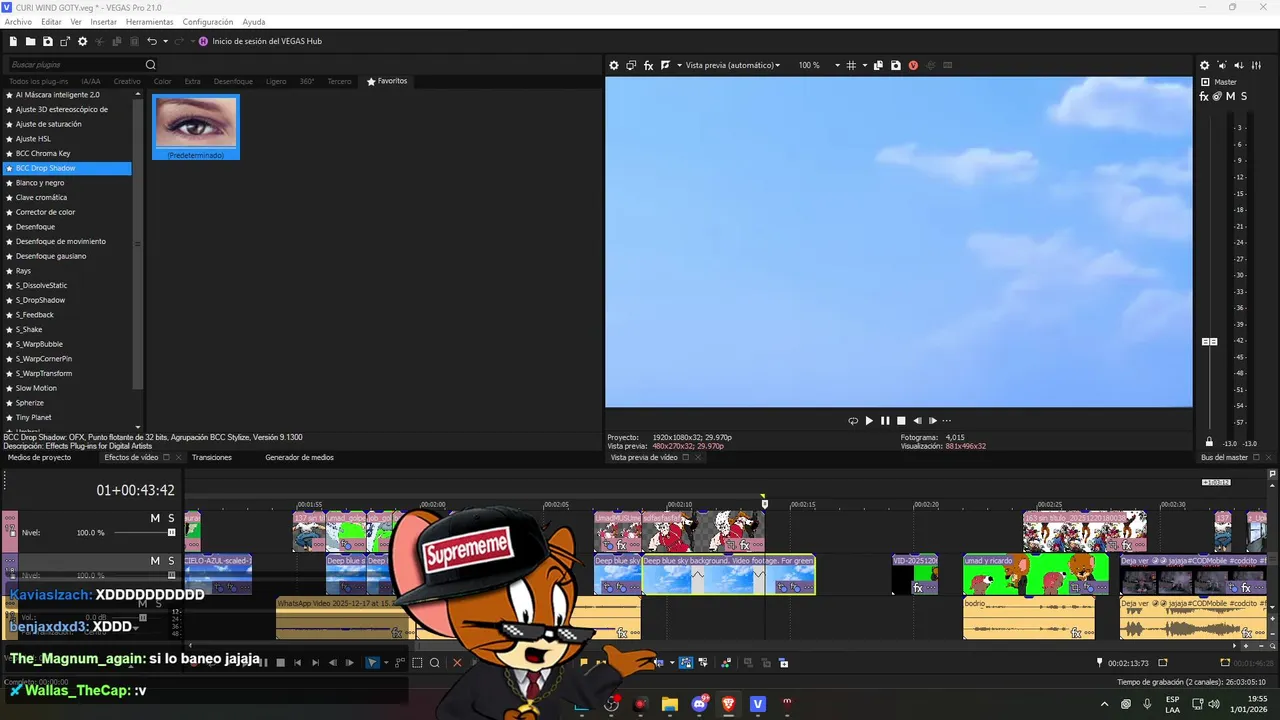The image size is (1280, 720).
Task: Switch to Generador de medios tab
Action: coord(299,457)
